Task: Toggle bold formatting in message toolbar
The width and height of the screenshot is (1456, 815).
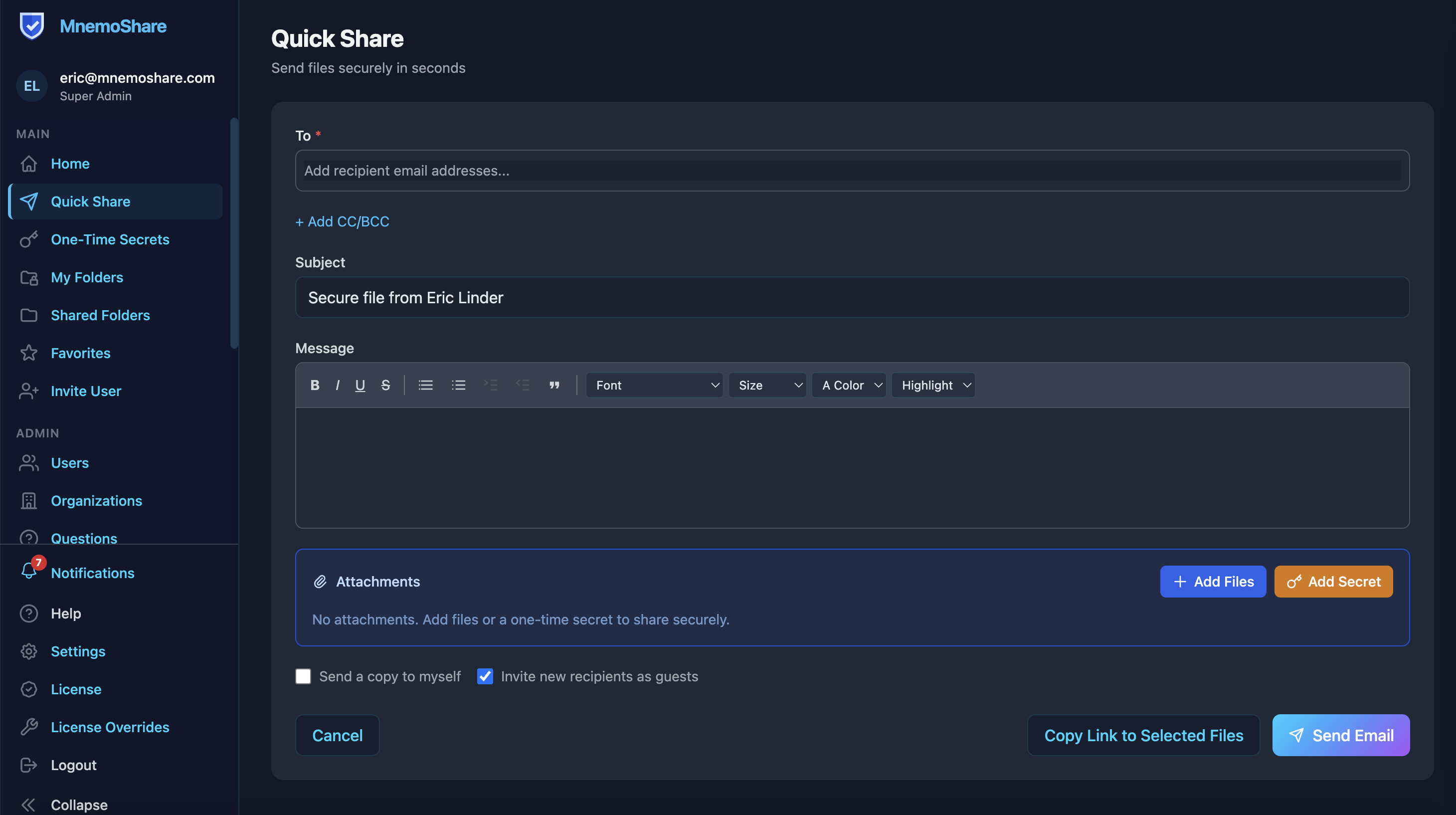Action: (x=315, y=385)
